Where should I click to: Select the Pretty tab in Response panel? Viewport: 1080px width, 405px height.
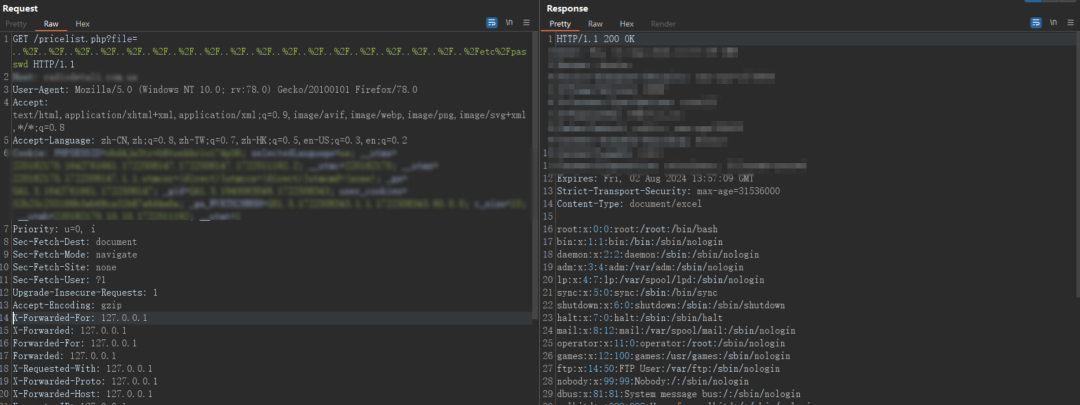(x=560, y=24)
